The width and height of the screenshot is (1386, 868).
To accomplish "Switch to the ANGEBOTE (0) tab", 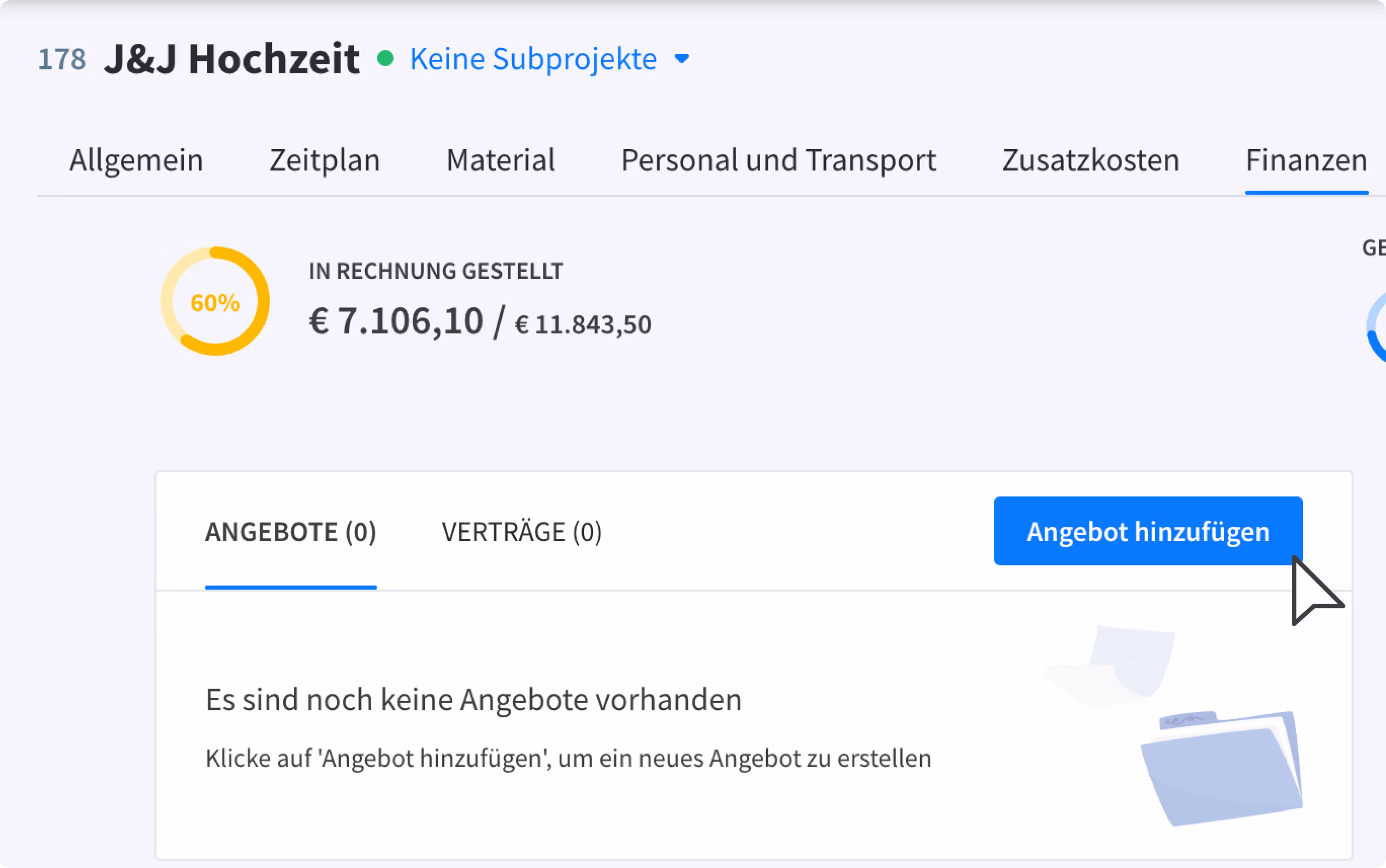I will 291,531.
